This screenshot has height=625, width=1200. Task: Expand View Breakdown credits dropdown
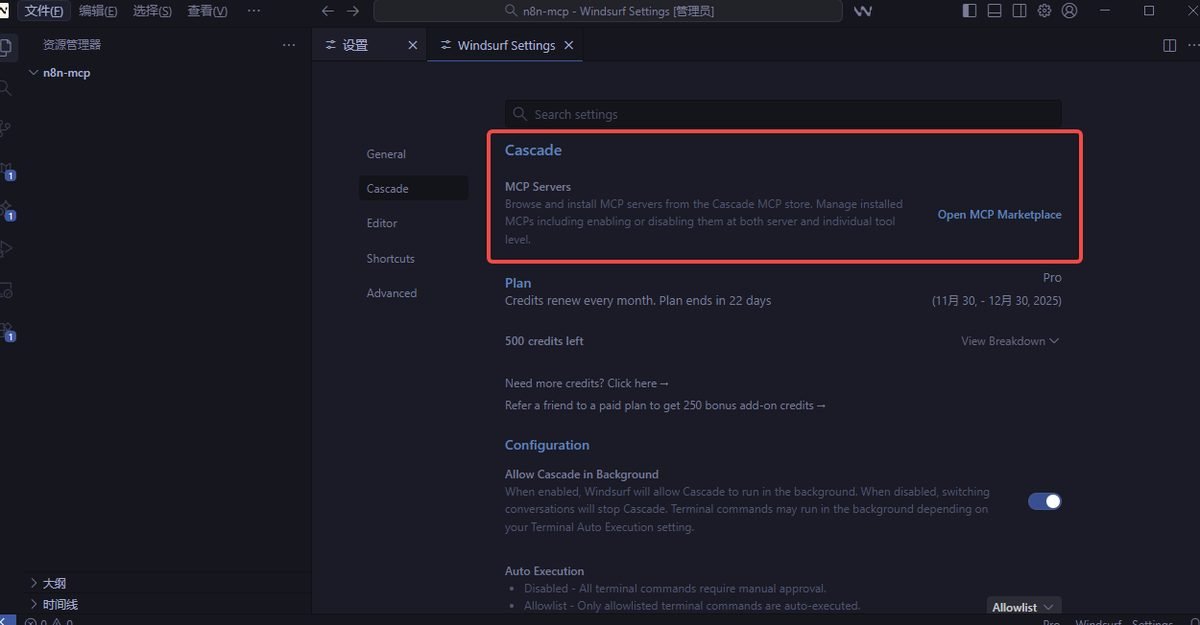[1010, 341]
